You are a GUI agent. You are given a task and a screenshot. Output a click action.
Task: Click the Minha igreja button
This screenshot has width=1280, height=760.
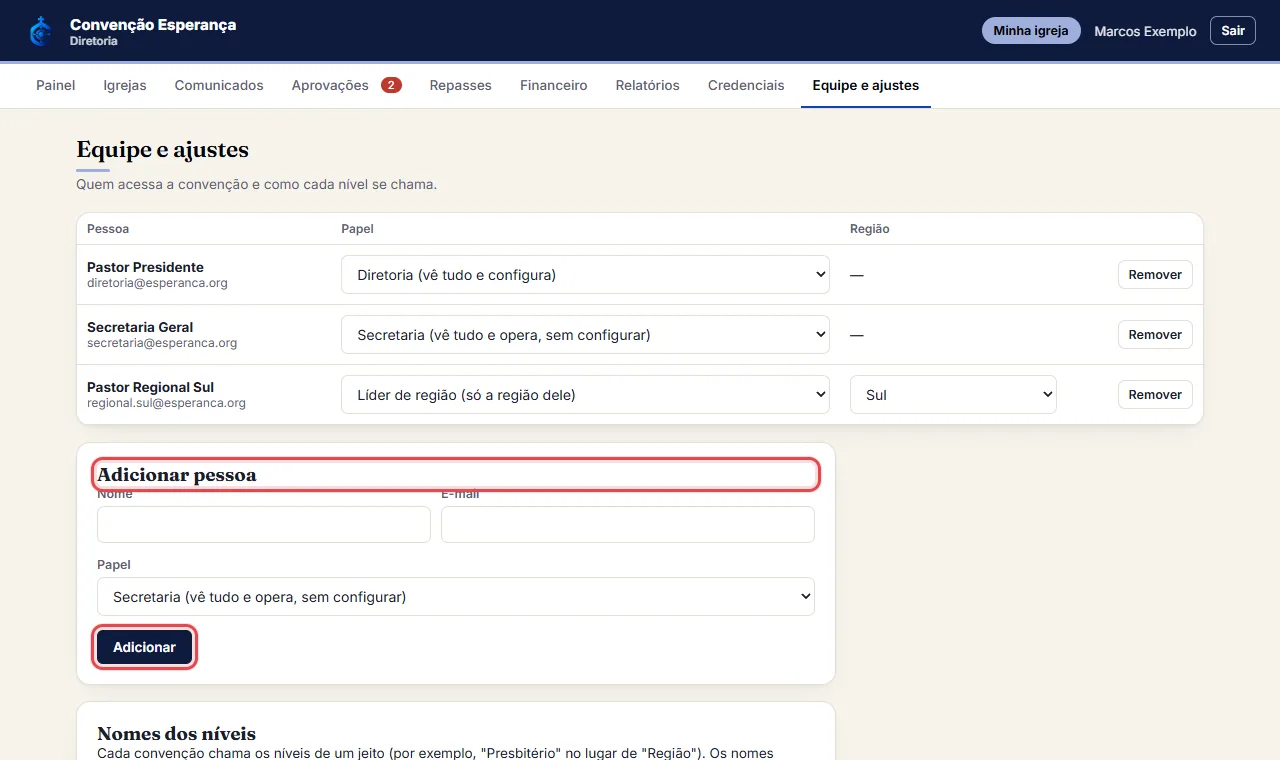point(1031,31)
